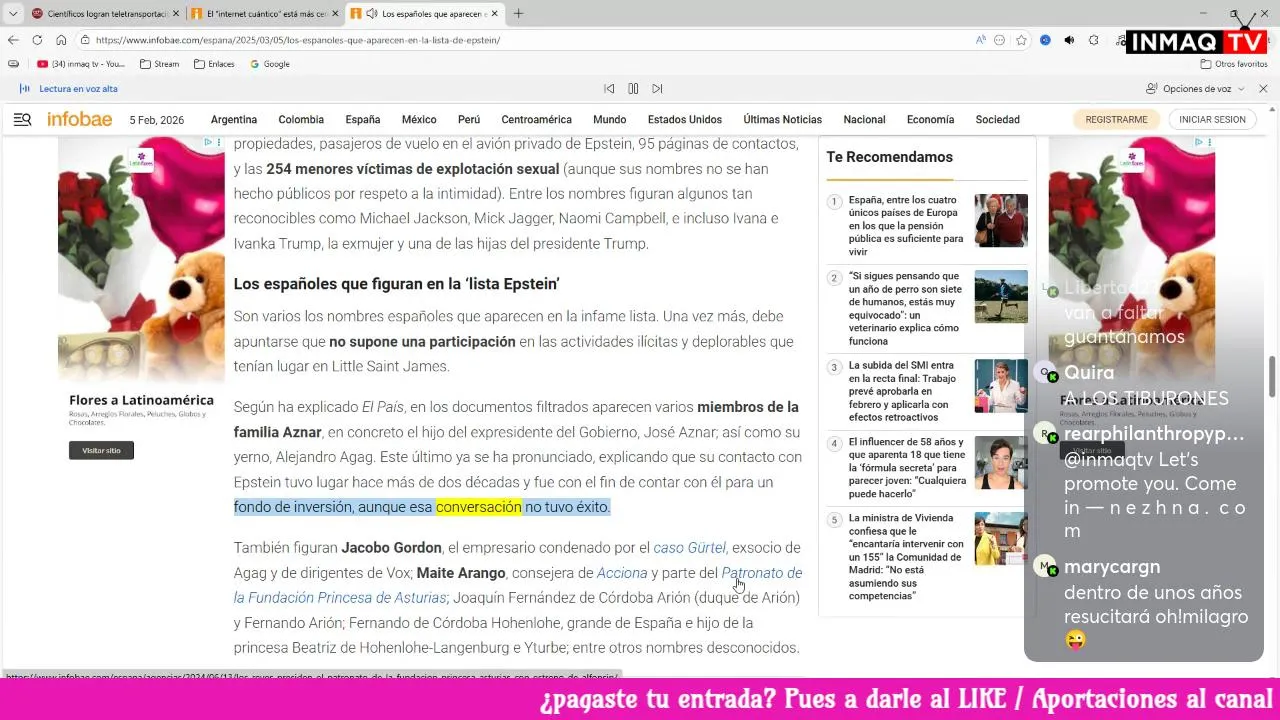Open the 'caso Gürtel' link

[690, 548]
